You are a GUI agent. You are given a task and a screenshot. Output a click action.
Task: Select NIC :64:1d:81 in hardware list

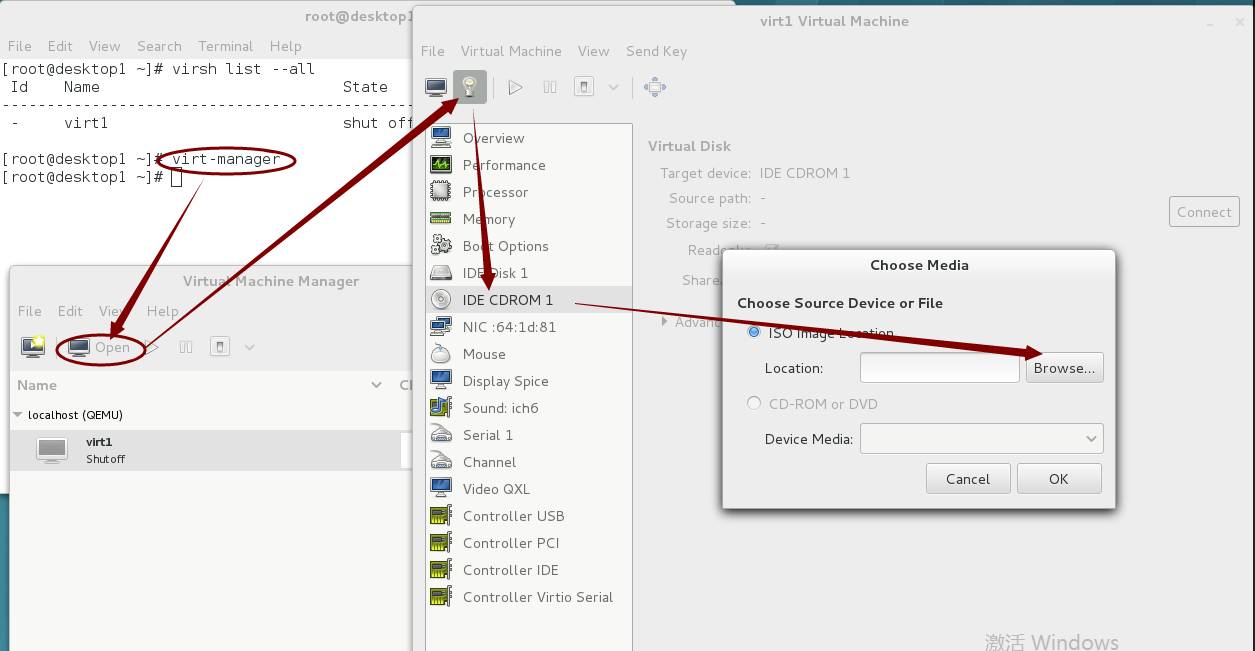click(529, 327)
